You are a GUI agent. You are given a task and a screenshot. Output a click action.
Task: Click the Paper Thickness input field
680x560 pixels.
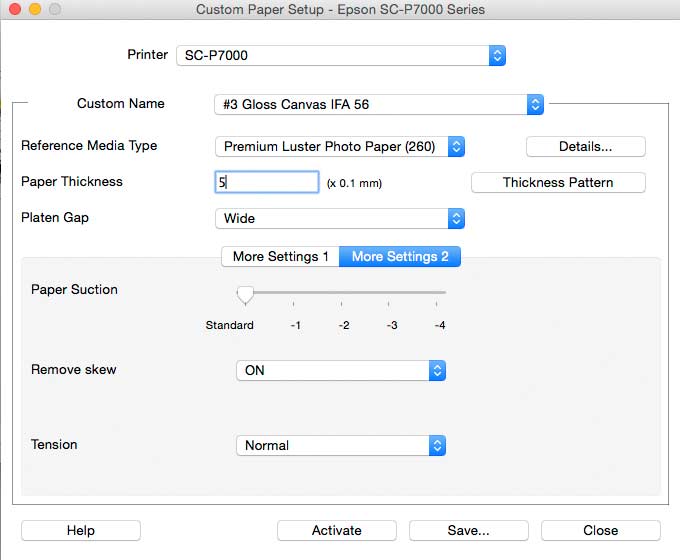(x=267, y=182)
